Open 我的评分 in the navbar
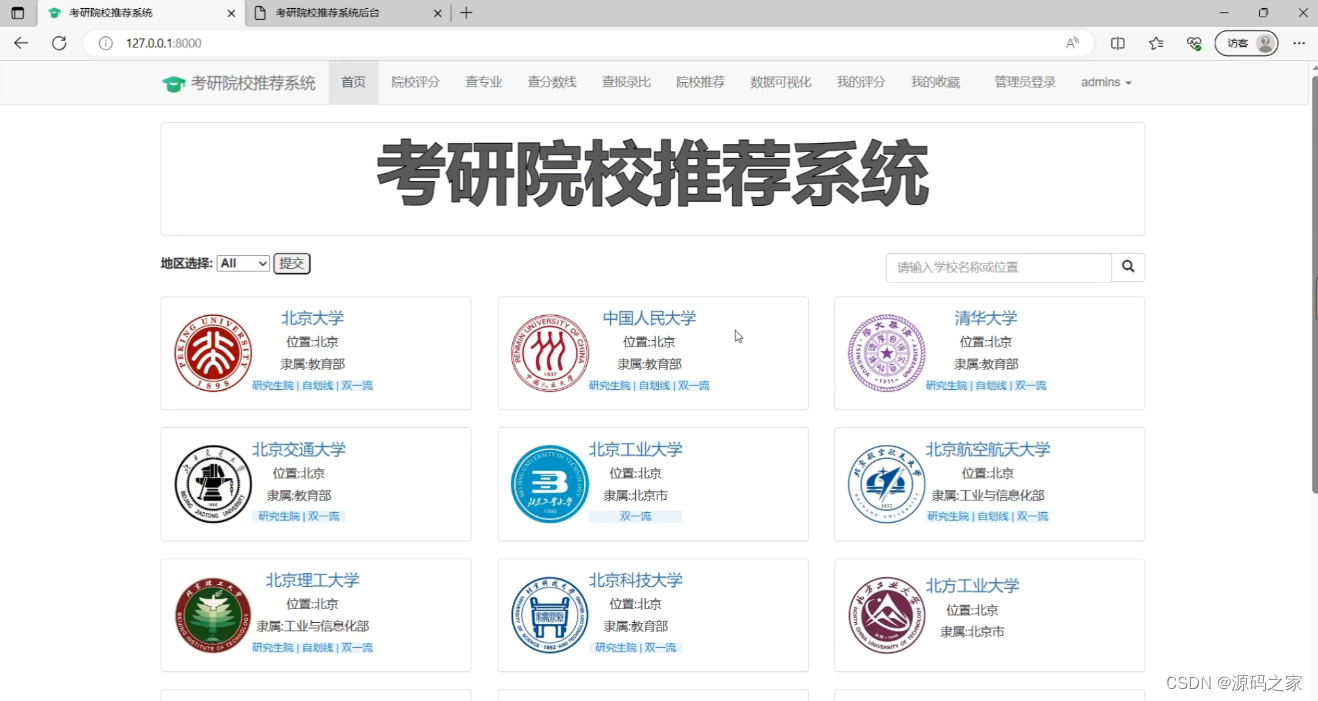This screenshot has height=701, width=1318. pyautogui.click(x=861, y=82)
